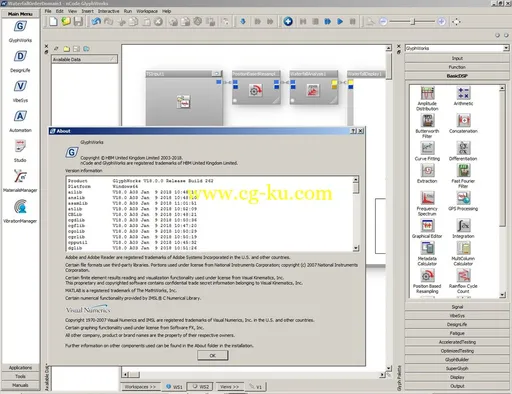Expand the Display palette section

pos(457,377)
